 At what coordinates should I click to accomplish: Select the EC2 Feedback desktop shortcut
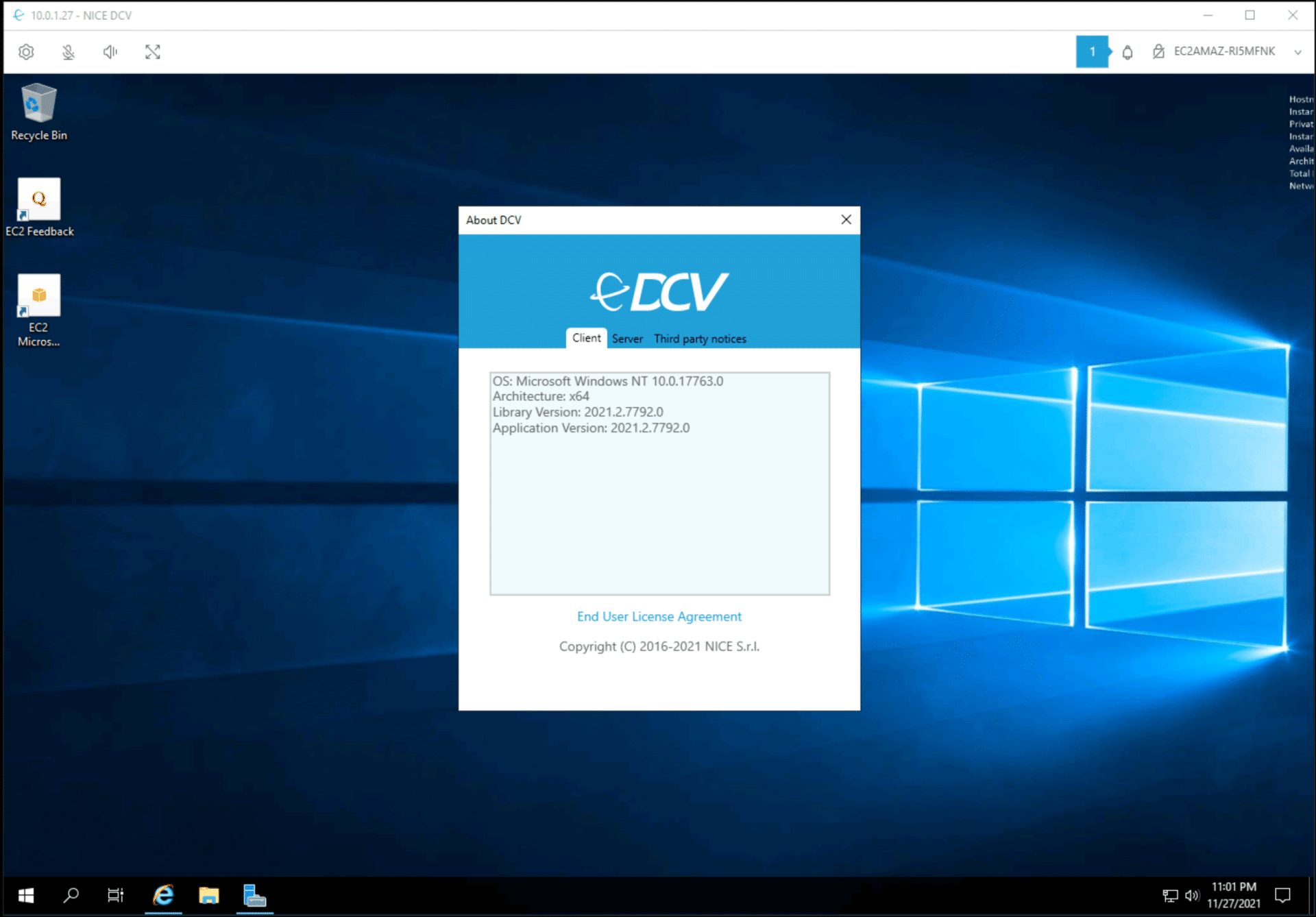[39, 208]
